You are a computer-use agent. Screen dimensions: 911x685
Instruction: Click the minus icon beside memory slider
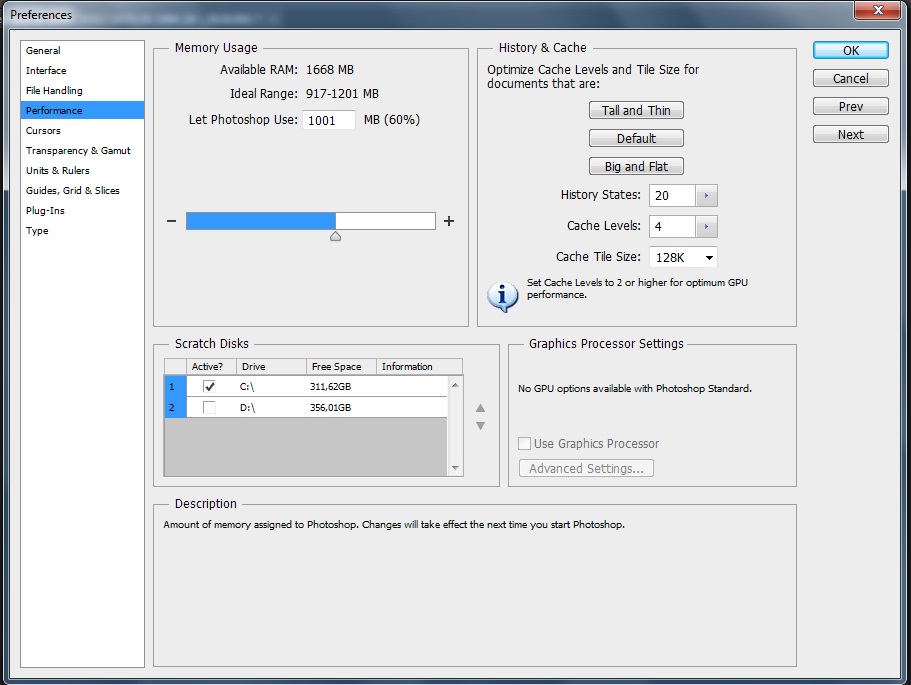click(x=171, y=221)
